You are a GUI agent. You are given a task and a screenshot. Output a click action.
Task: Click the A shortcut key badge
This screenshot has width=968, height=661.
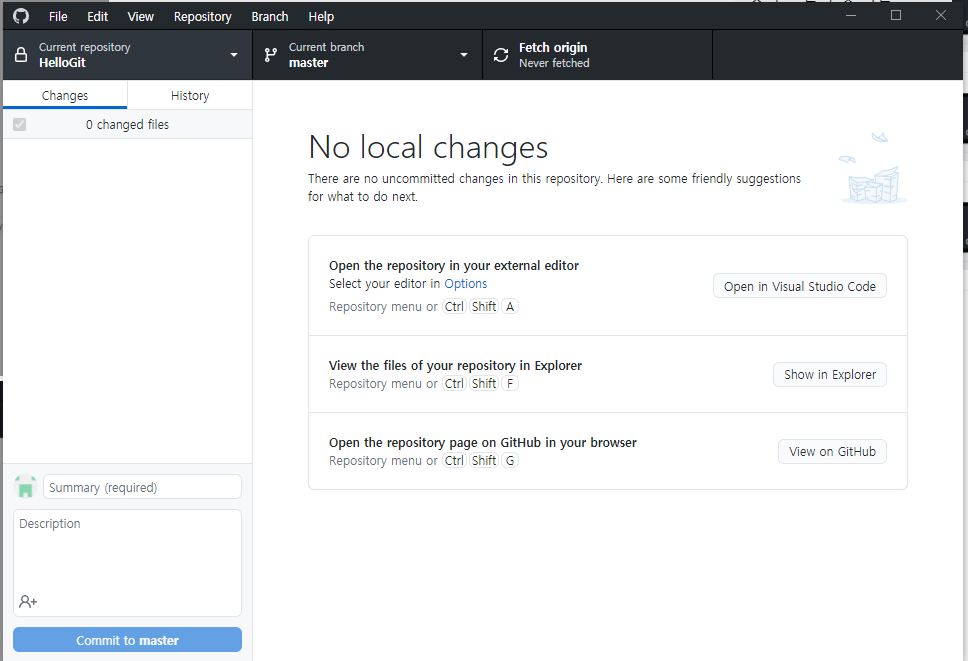[510, 307]
